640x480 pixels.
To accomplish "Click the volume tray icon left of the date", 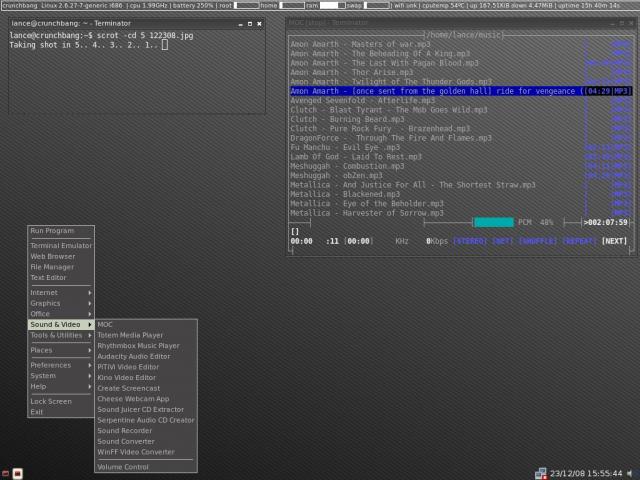I will tap(543, 473).
